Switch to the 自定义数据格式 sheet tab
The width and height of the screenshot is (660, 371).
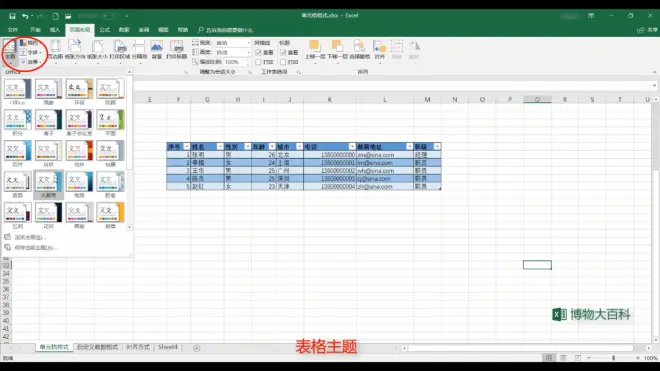point(97,347)
